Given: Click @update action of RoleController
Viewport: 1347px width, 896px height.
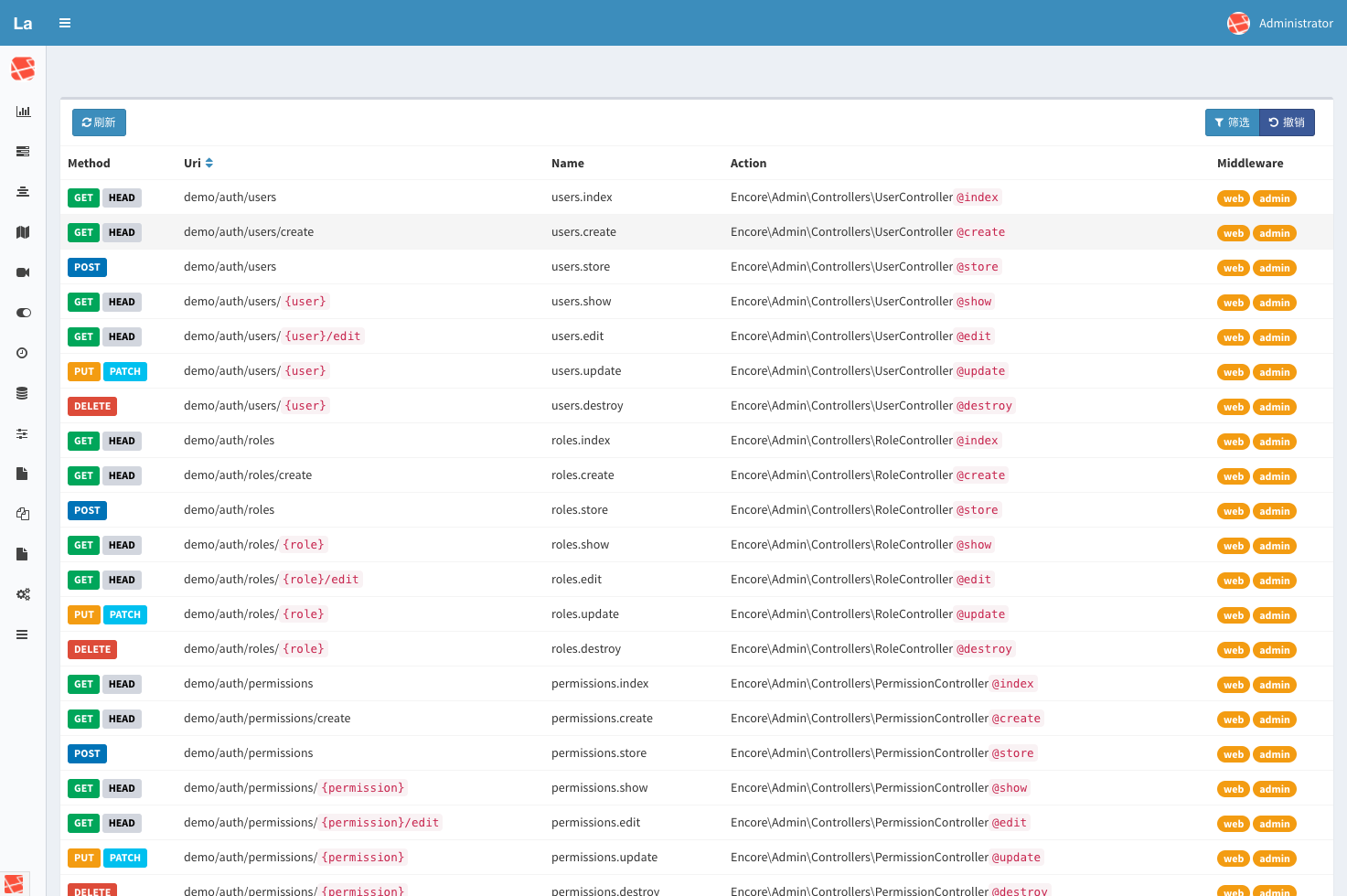Looking at the screenshot, I should [981, 614].
